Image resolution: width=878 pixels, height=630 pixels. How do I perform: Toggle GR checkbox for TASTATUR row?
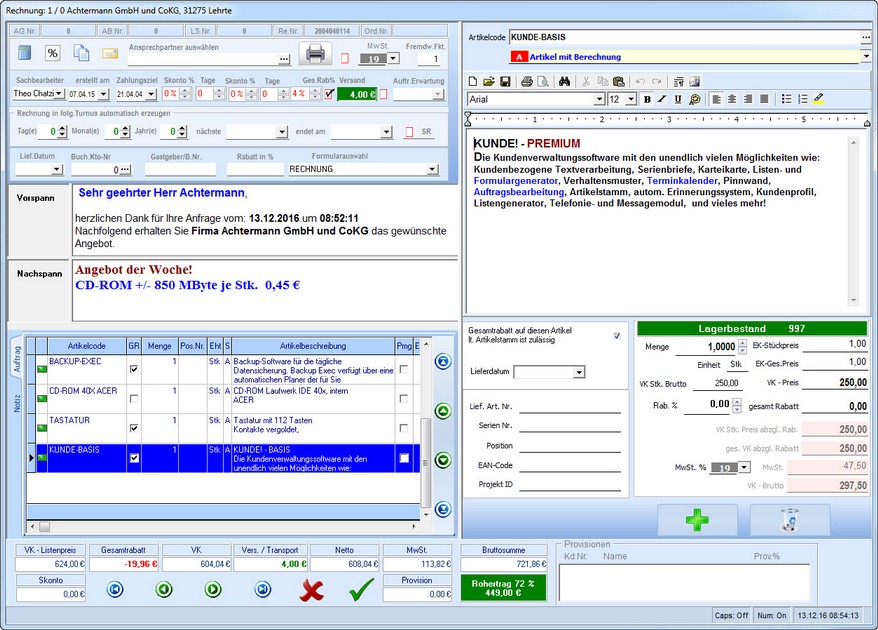(134, 428)
